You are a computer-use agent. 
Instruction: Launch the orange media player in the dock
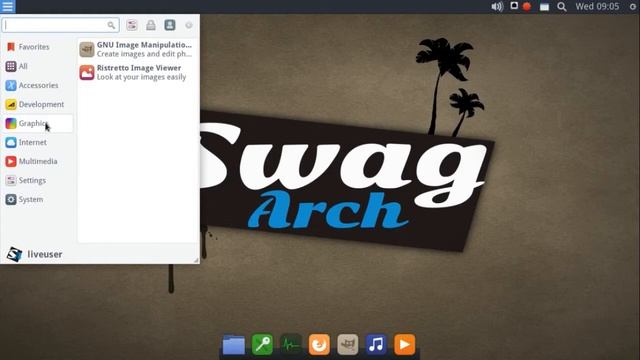[x=404, y=344]
